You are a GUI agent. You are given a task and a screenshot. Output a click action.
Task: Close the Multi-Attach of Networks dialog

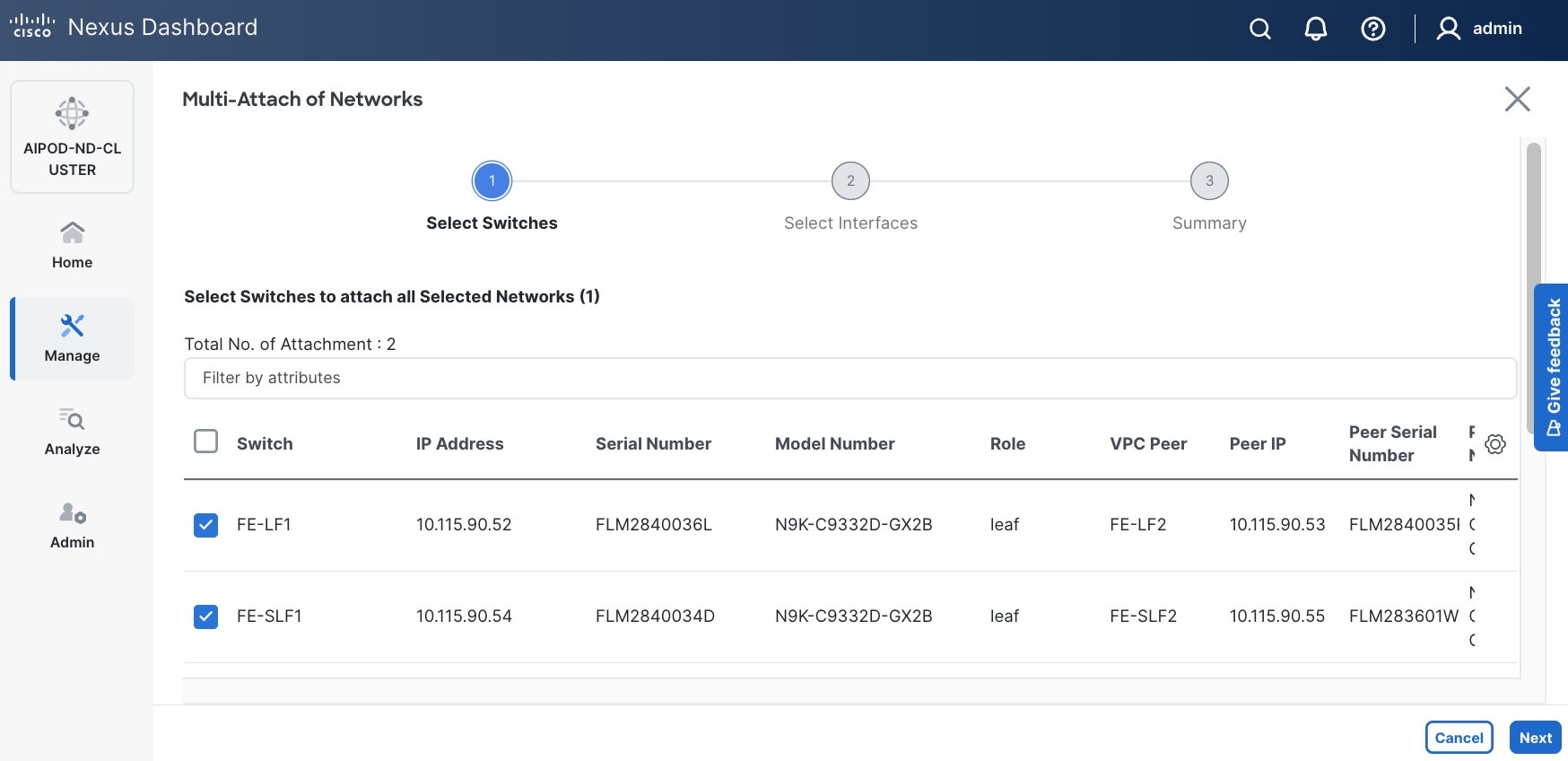pyautogui.click(x=1517, y=99)
